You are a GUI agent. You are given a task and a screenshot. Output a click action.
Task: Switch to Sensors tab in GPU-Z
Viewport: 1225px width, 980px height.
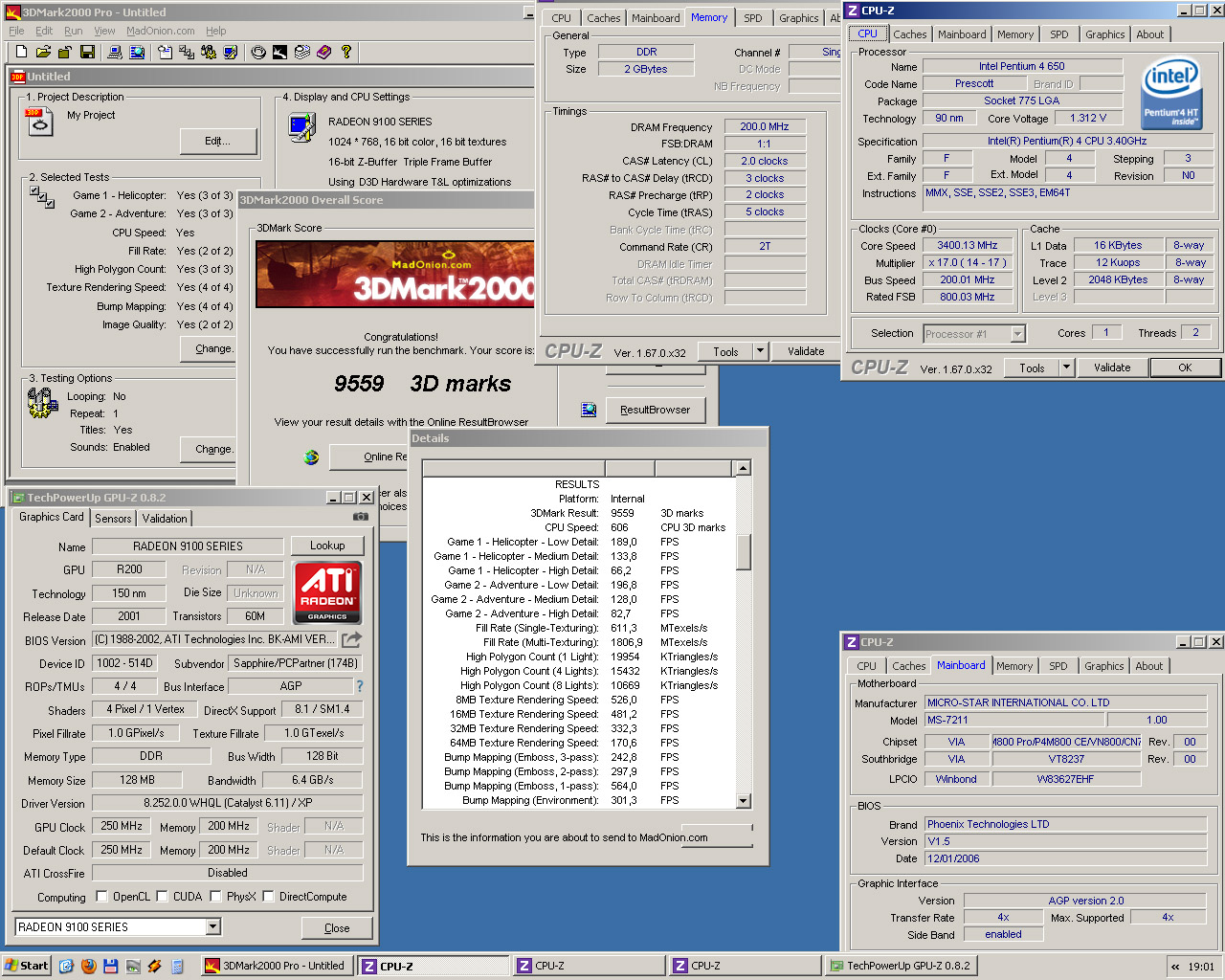tap(113, 519)
